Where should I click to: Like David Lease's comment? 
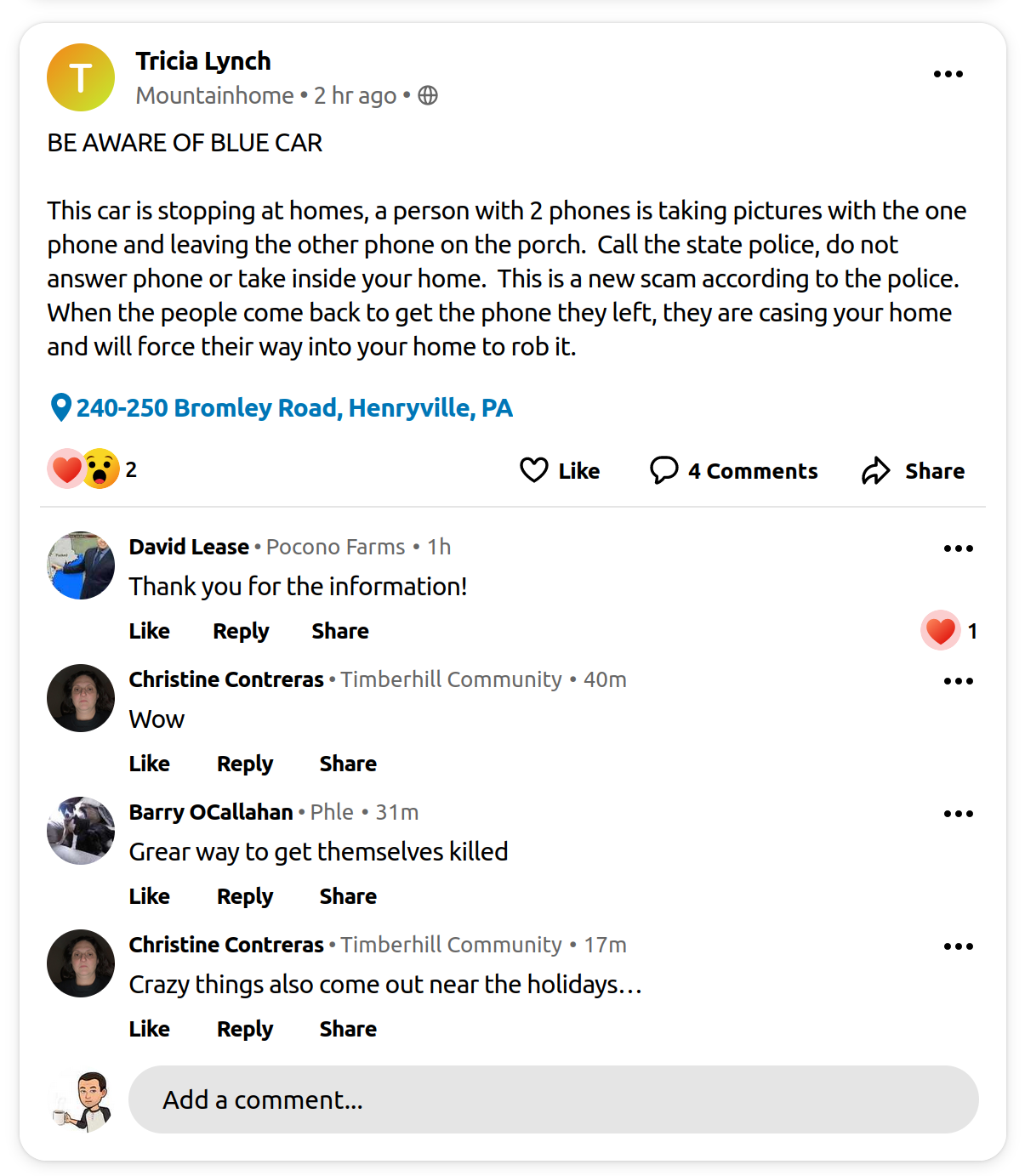tap(150, 631)
